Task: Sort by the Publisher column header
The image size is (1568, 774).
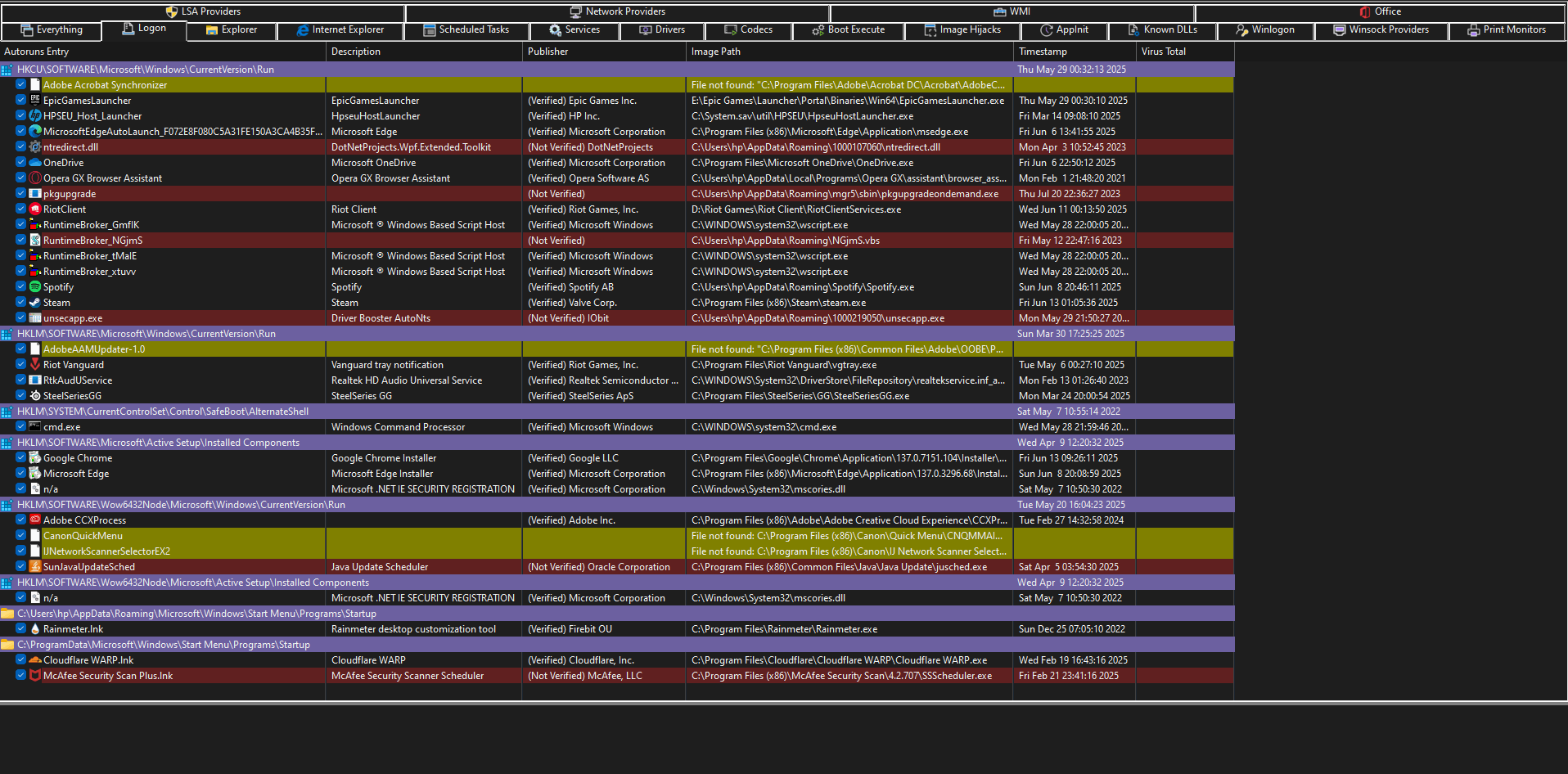Action: [x=604, y=52]
